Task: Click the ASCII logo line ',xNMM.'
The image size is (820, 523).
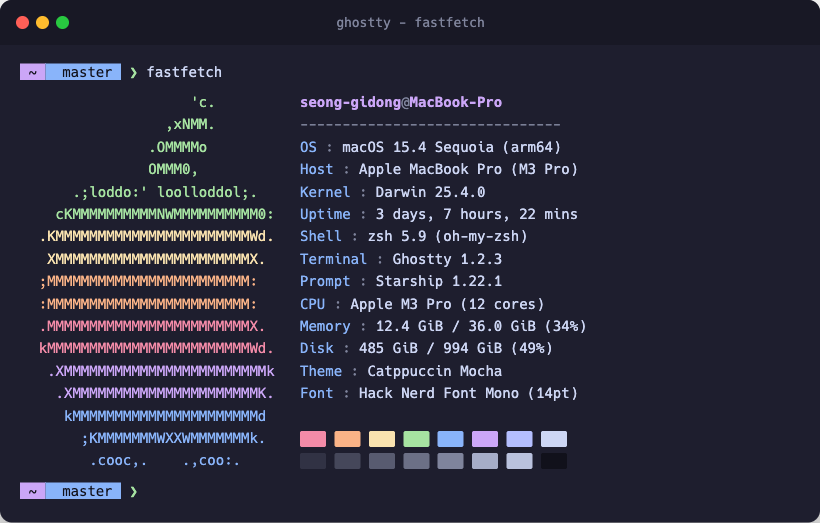Action: (190, 124)
